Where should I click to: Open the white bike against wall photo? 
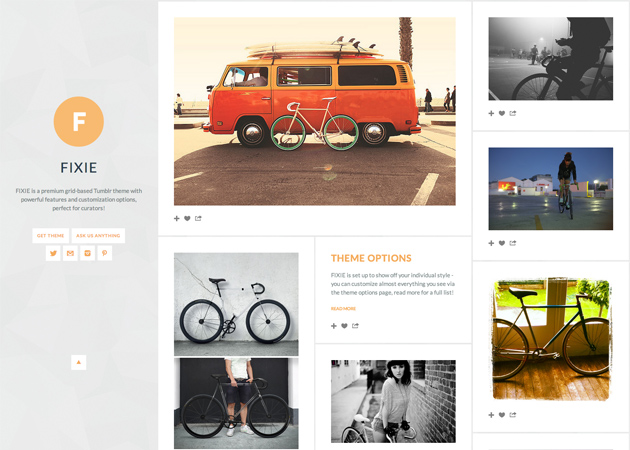(x=236, y=304)
